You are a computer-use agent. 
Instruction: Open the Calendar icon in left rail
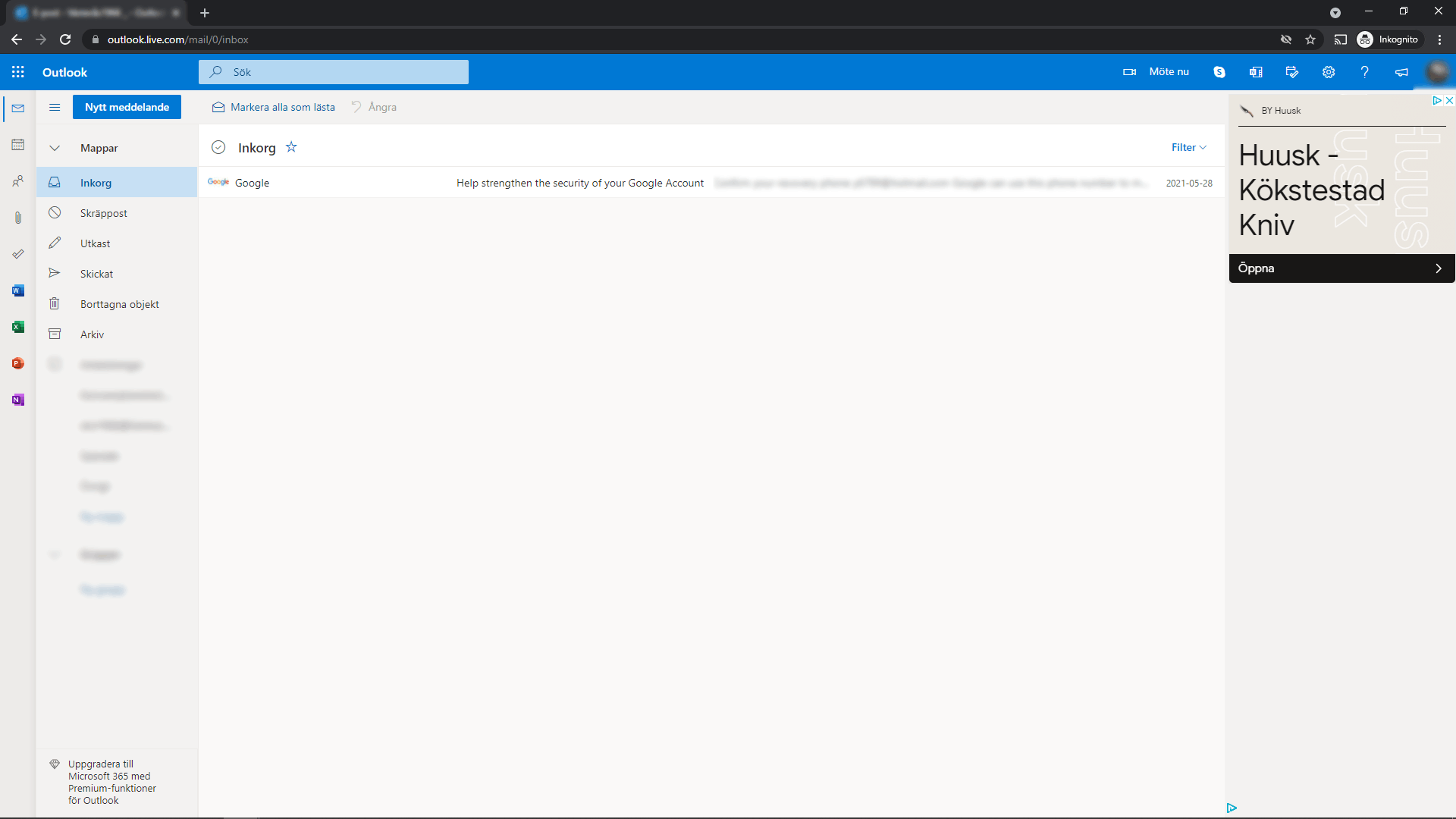point(18,145)
